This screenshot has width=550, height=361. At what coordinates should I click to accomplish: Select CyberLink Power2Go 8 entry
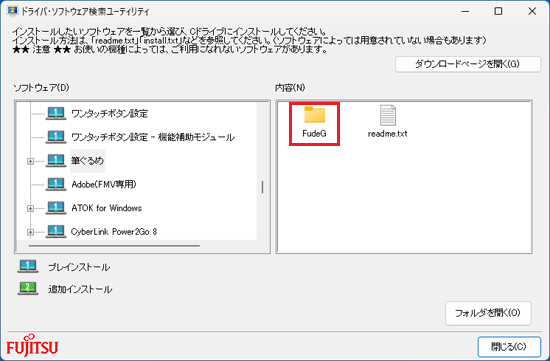pos(114,232)
